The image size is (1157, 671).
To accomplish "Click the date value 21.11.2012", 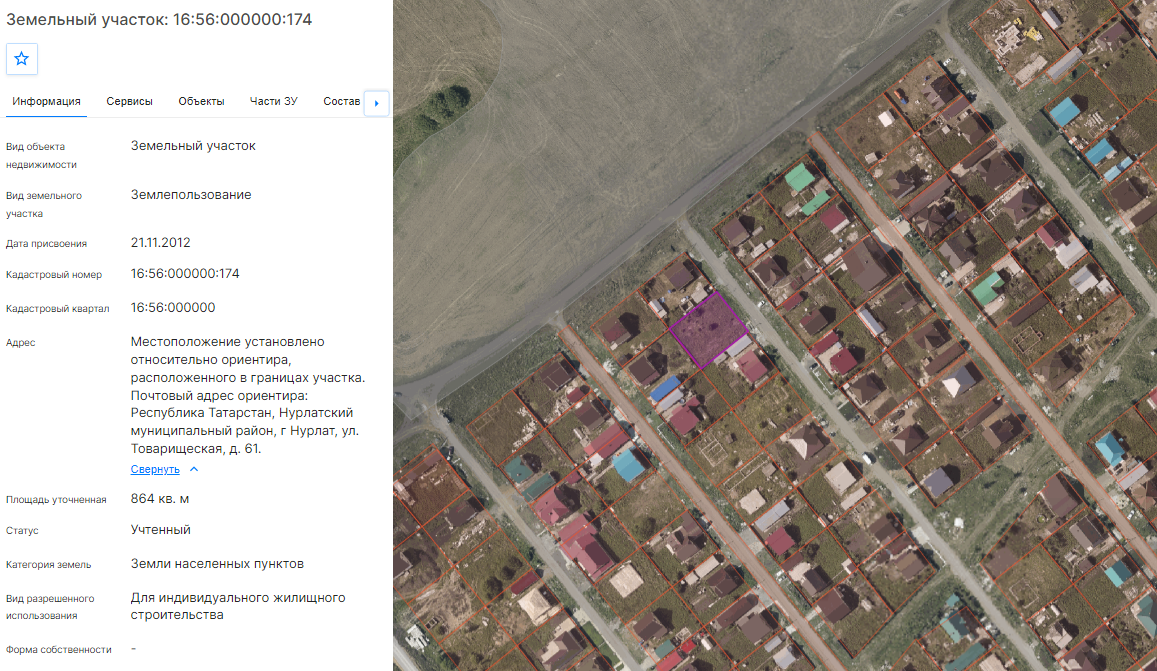I will coord(161,243).
